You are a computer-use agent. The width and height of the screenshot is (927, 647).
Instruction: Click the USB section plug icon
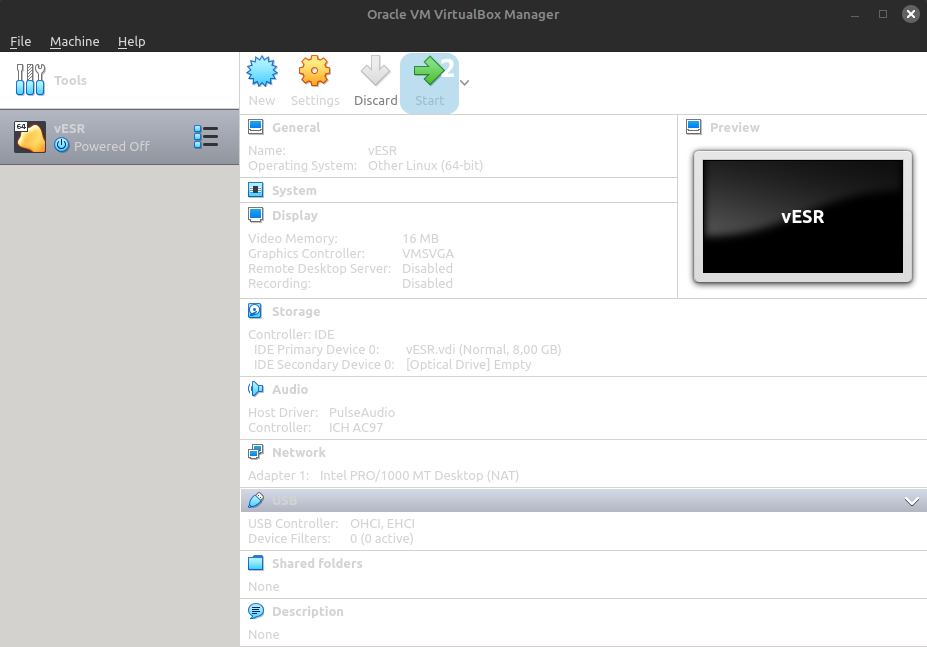(255, 500)
